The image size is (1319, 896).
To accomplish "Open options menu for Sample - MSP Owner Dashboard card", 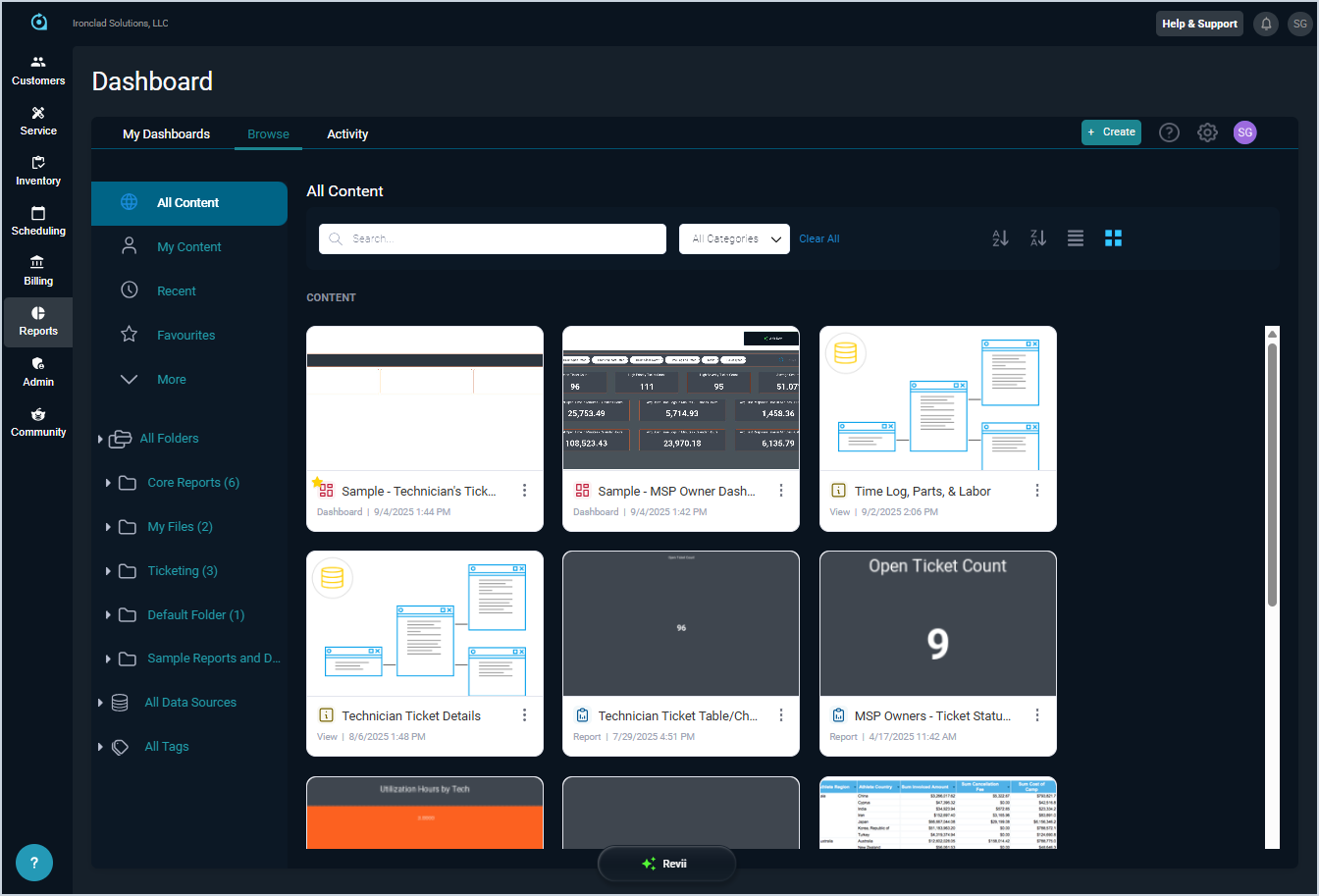I will tap(781, 491).
